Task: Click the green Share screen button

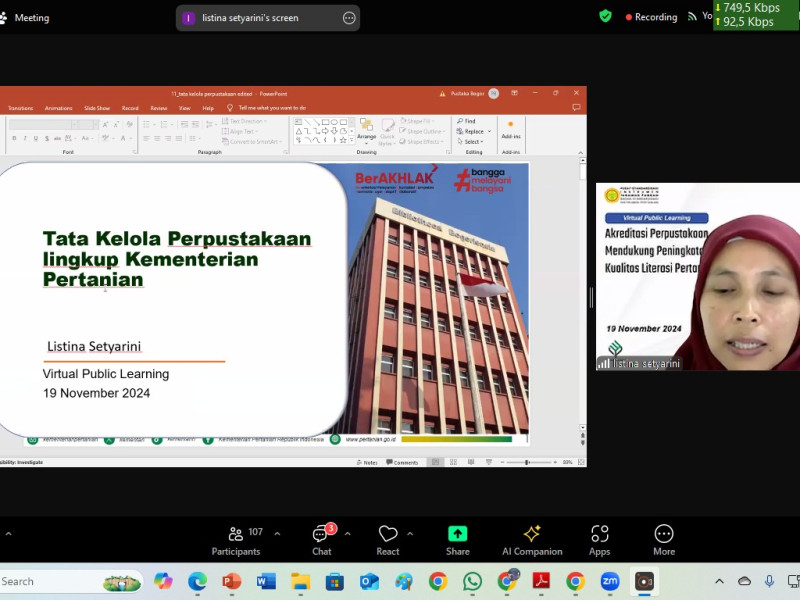Action: coord(457,540)
